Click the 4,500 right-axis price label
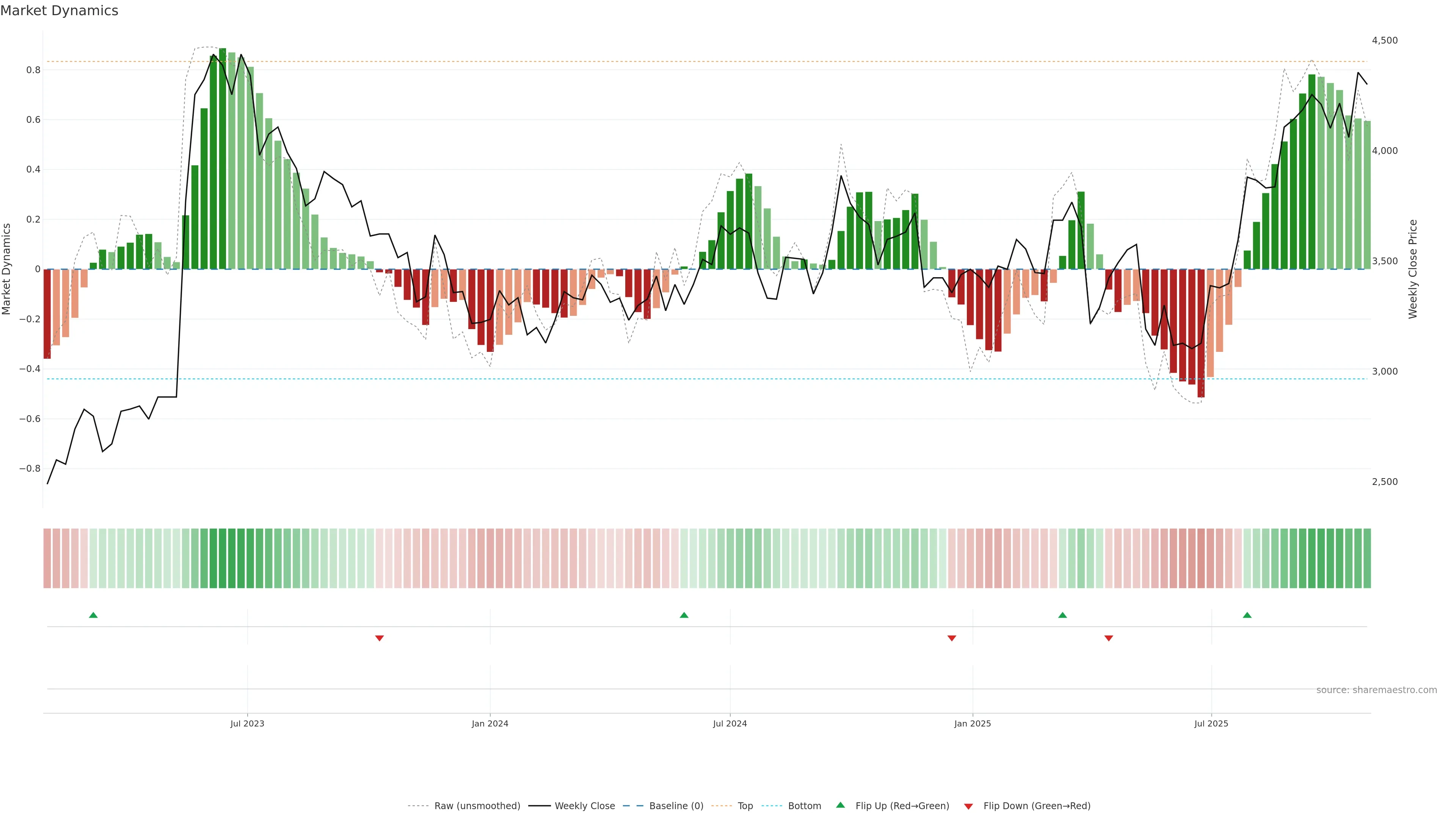1456x819 pixels. click(x=1384, y=40)
